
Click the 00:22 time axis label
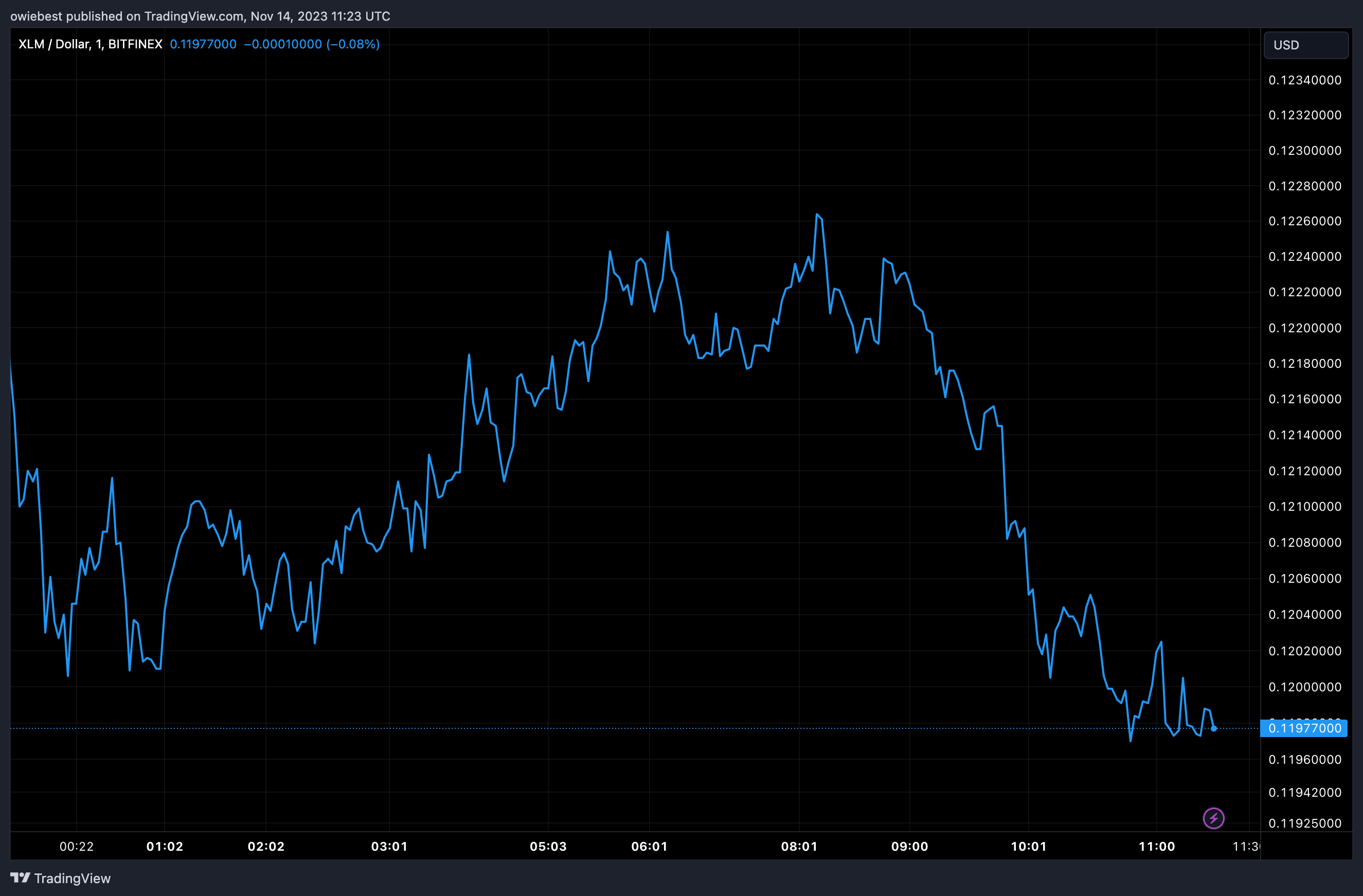(77, 846)
